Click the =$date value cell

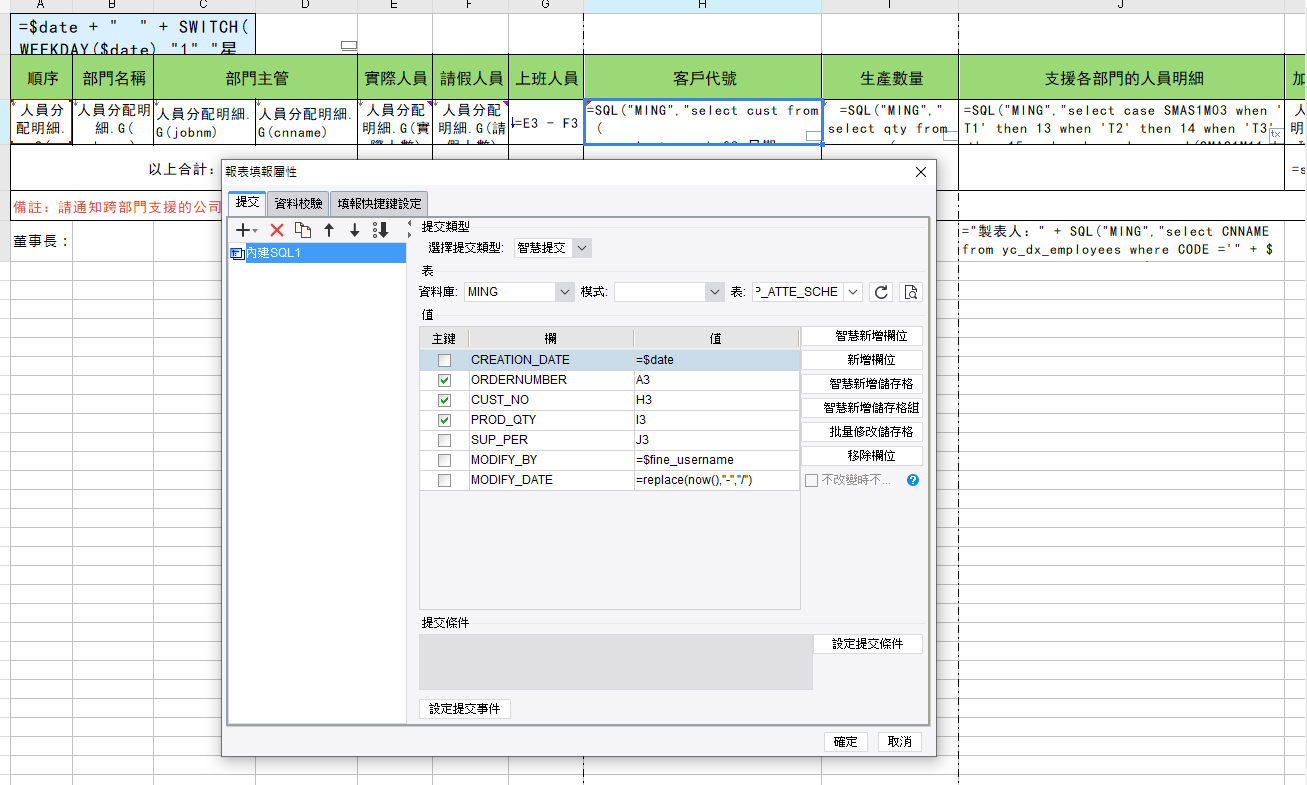716,360
